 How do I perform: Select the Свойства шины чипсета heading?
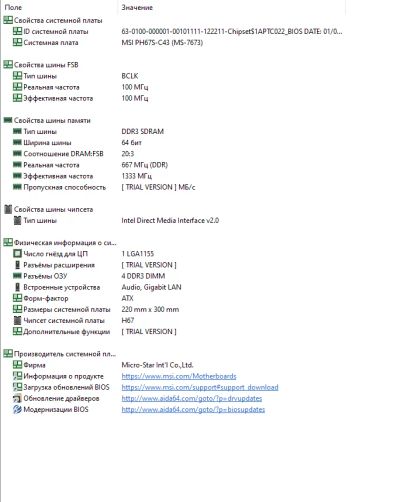(53, 209)
